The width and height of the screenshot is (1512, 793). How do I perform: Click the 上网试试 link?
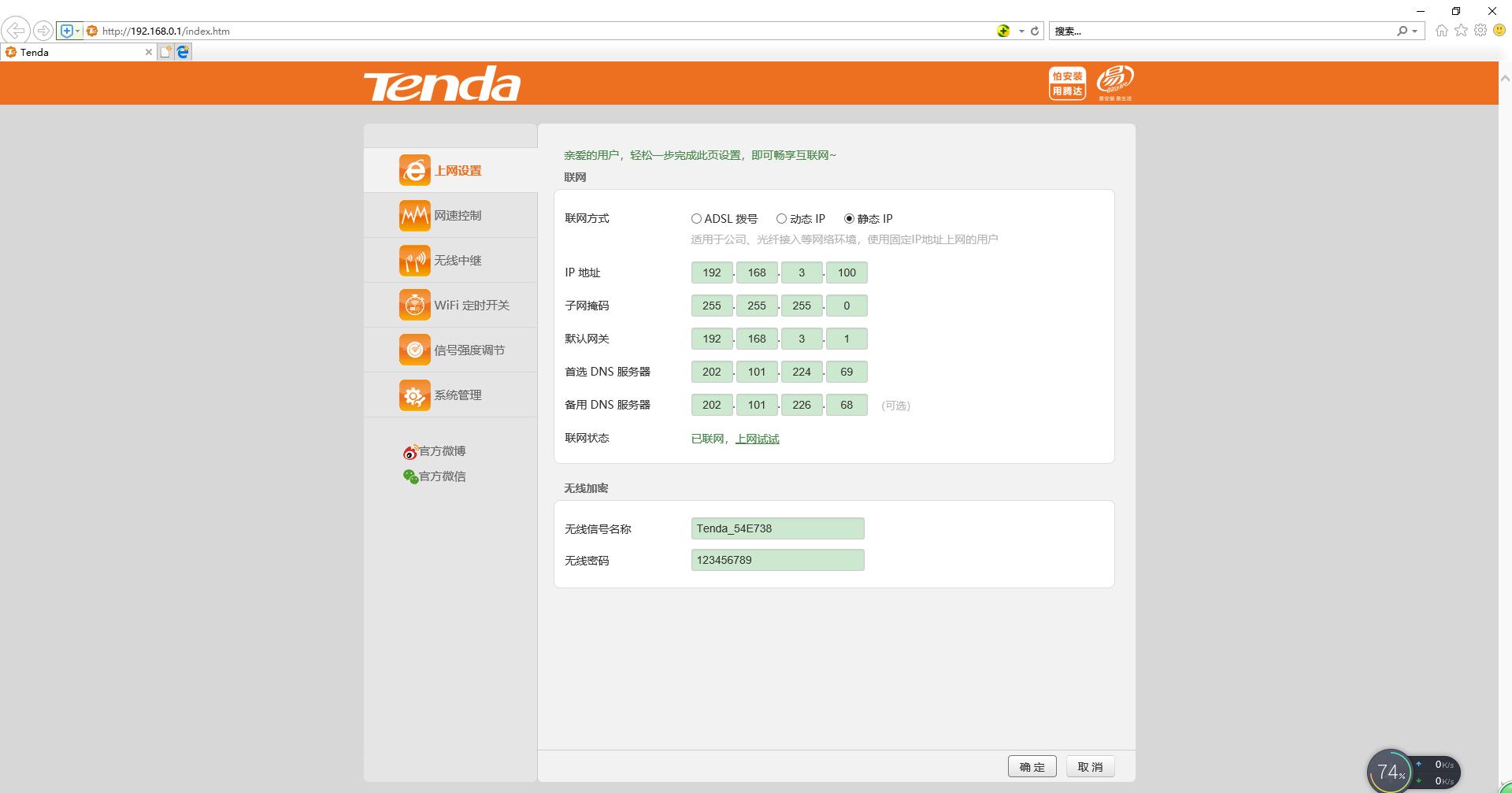point(757,439)
